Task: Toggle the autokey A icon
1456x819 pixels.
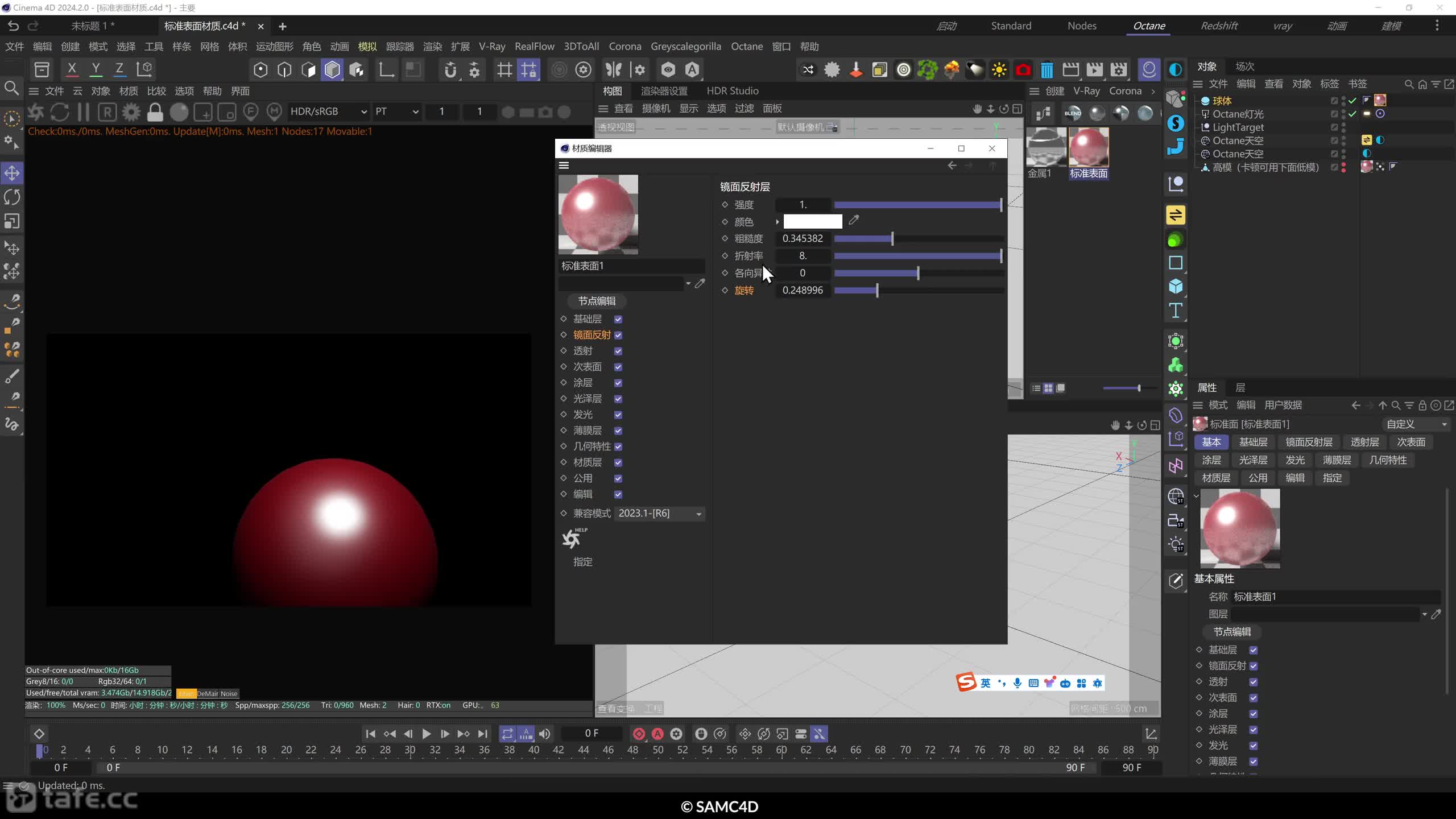Action: point(657,734)
